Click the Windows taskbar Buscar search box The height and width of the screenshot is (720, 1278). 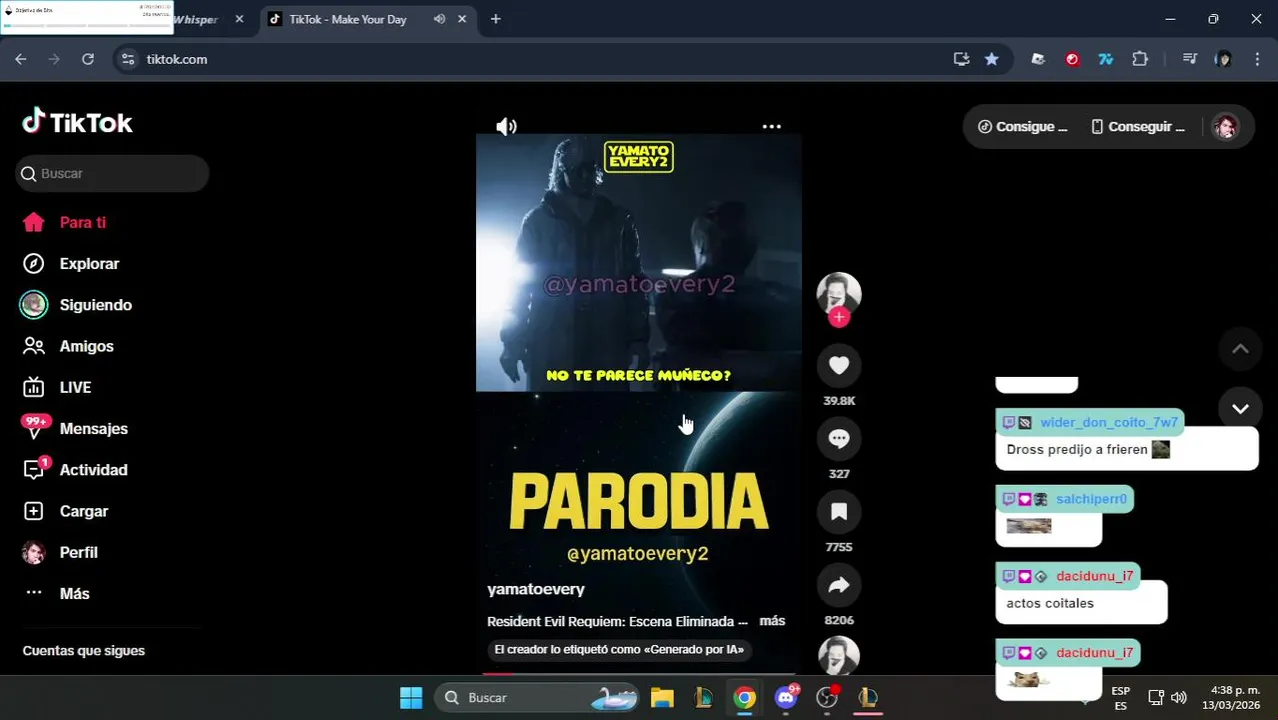[x=538, y=697]
